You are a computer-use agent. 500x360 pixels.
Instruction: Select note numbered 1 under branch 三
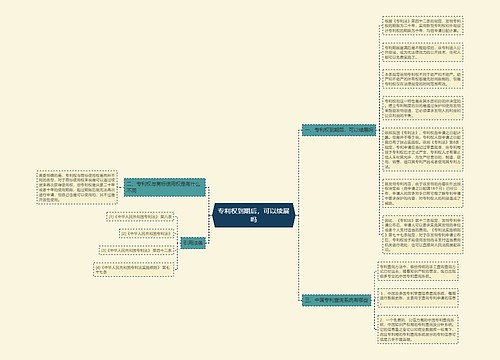click(x=418, y=298)
